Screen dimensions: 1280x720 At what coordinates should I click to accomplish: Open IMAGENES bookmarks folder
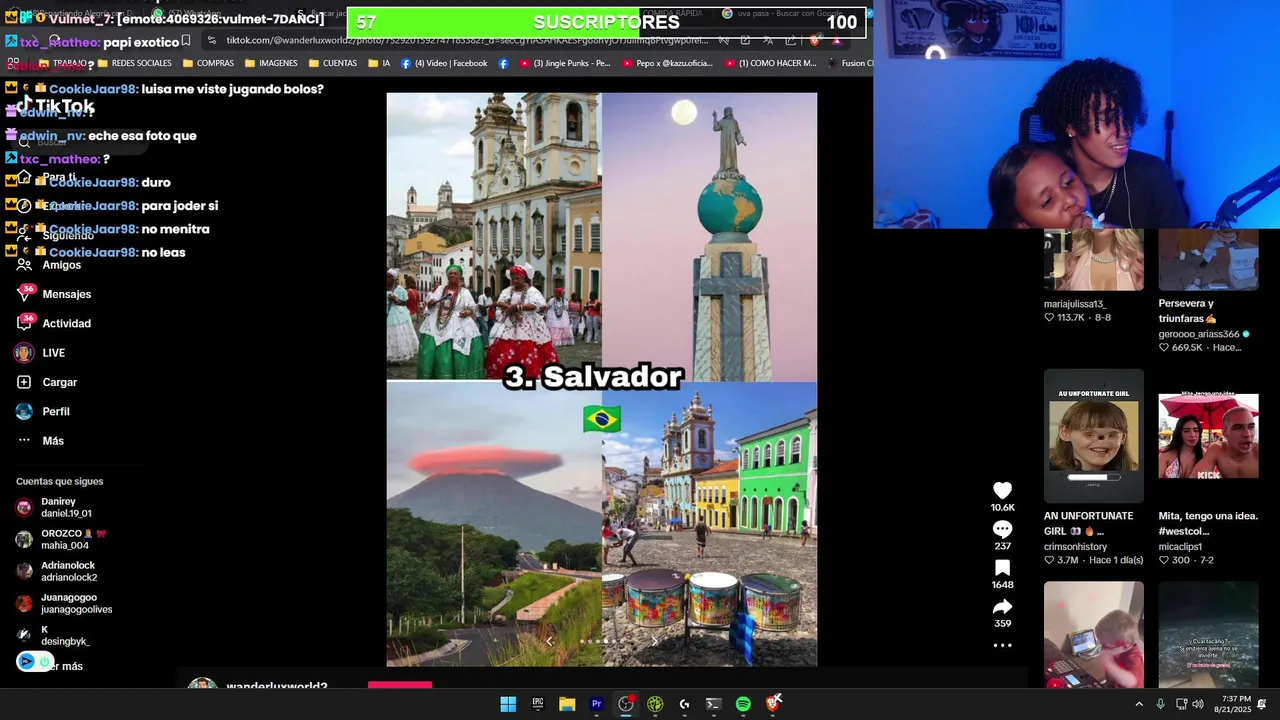(x=271, y=63)
